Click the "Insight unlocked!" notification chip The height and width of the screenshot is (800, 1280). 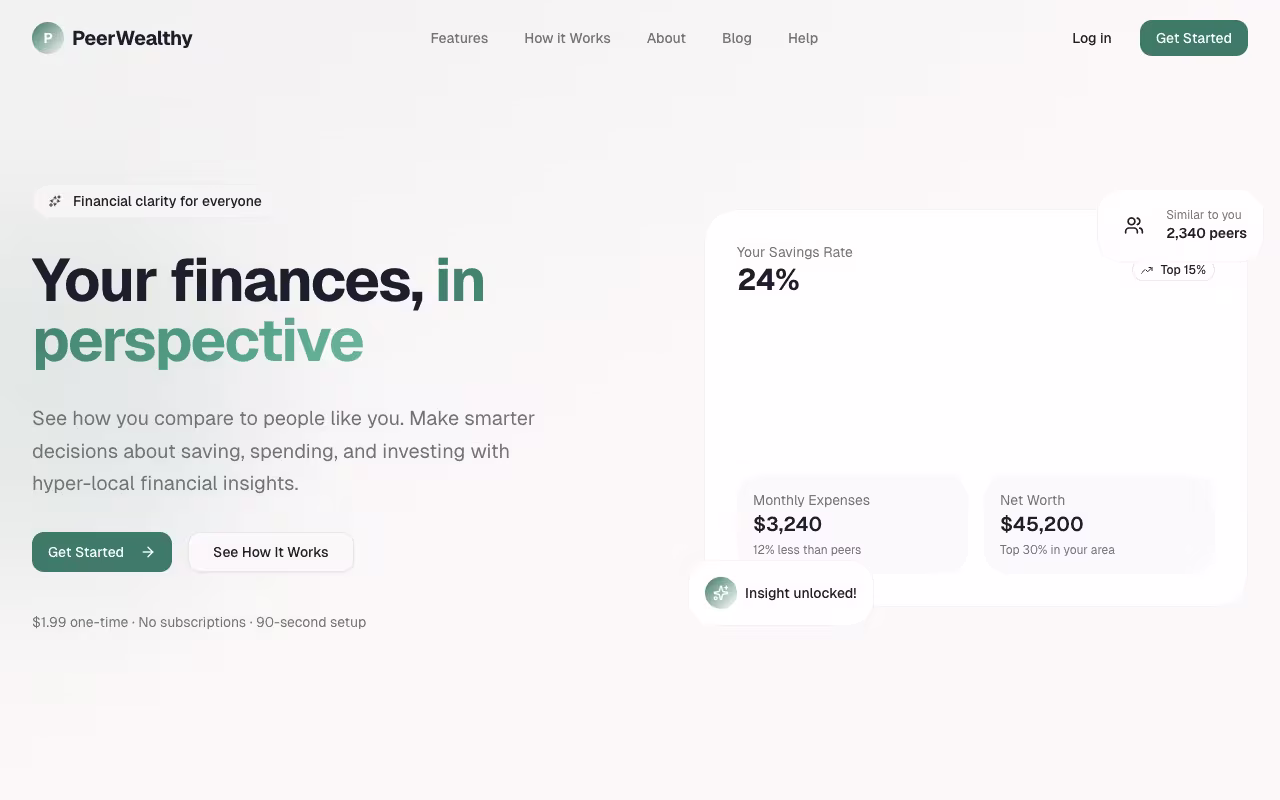[781, 592]
